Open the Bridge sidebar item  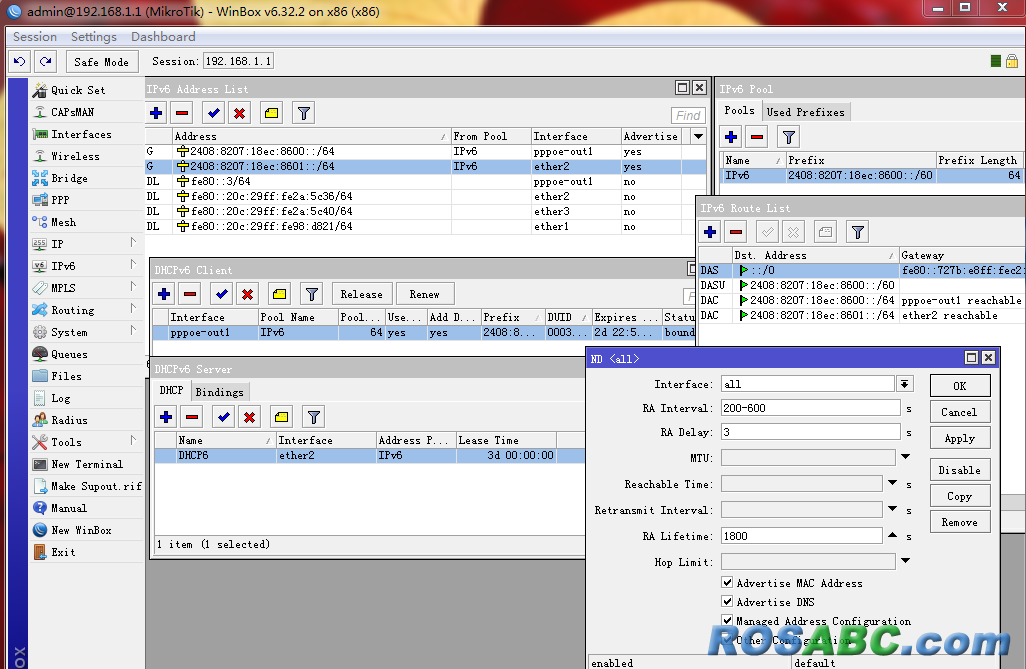coord(69,178)
